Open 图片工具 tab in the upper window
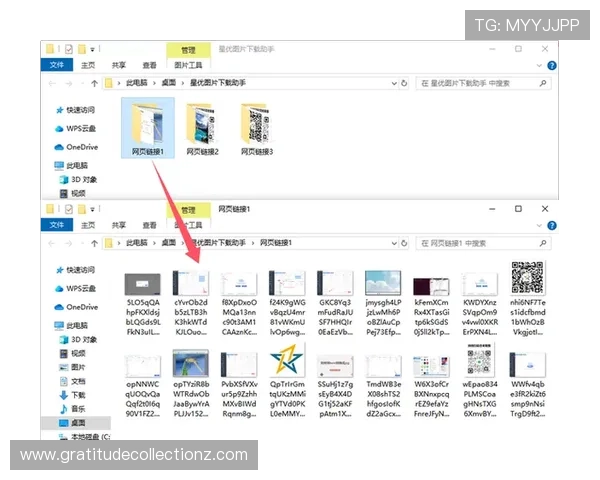The width and height of the screenshot is (600, 480). (x=188, y=65)
